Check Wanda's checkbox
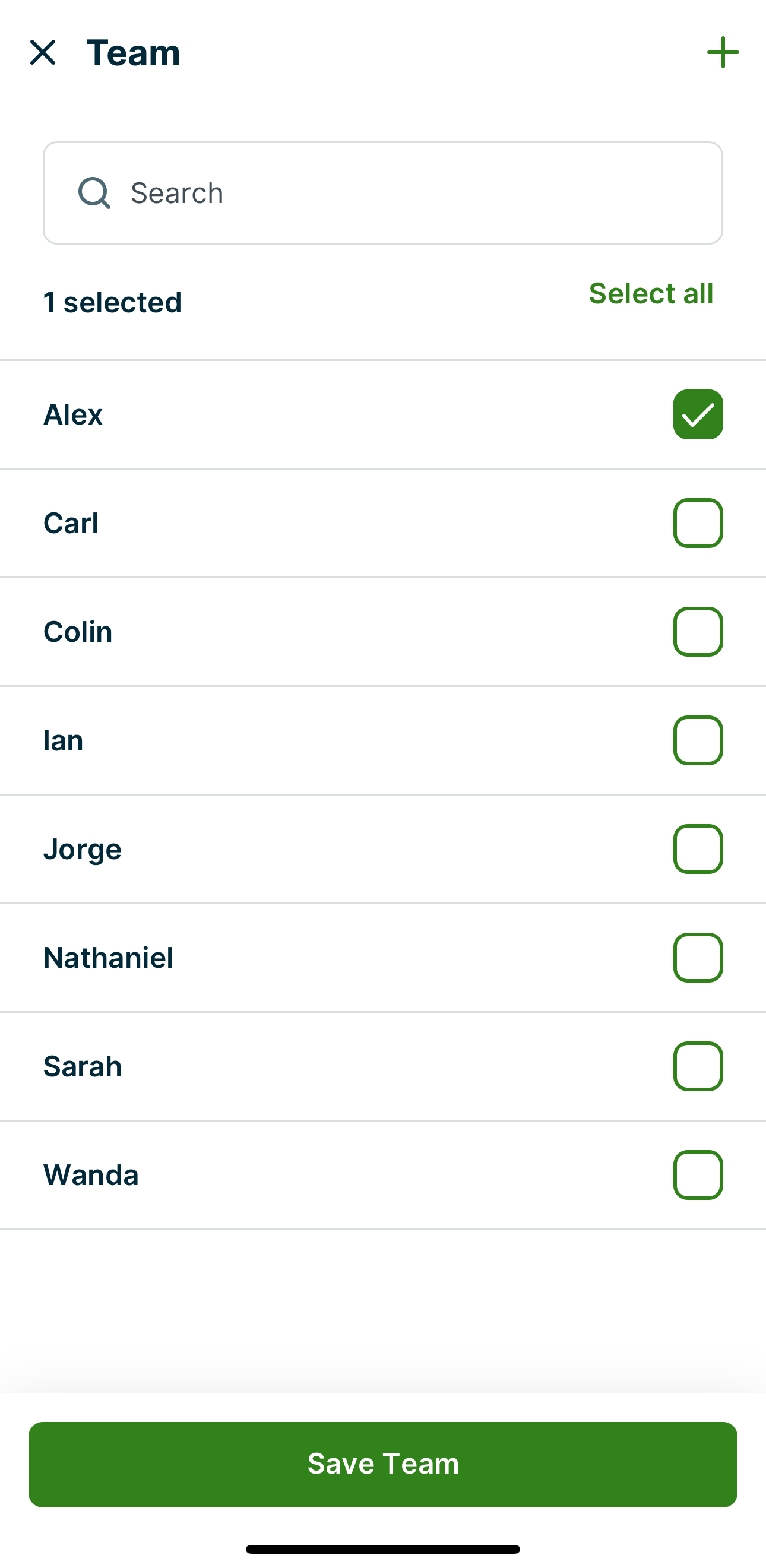The image size is (766, 1568). click(698, 1175)
